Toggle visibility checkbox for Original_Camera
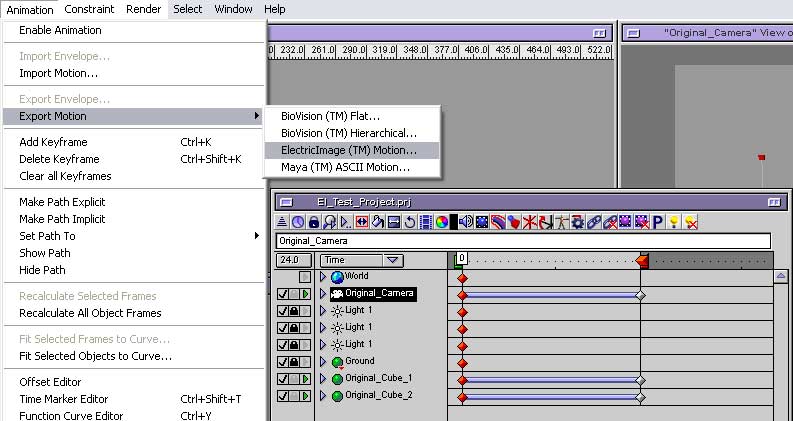 [x=282, y=294]
